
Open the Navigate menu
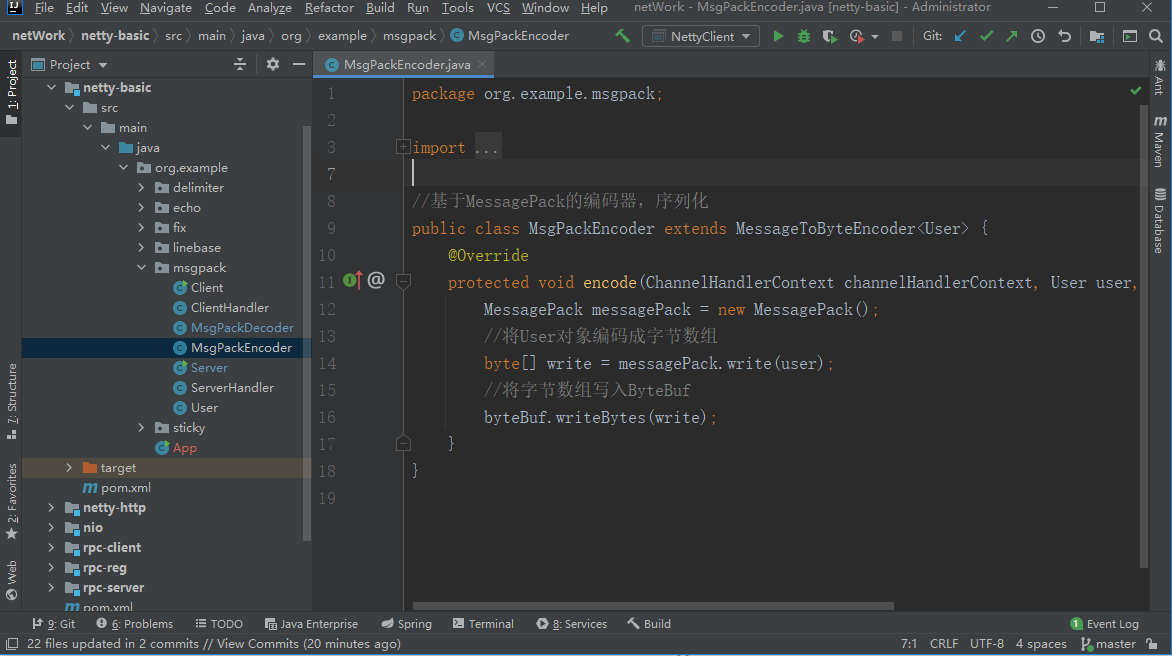166,8
